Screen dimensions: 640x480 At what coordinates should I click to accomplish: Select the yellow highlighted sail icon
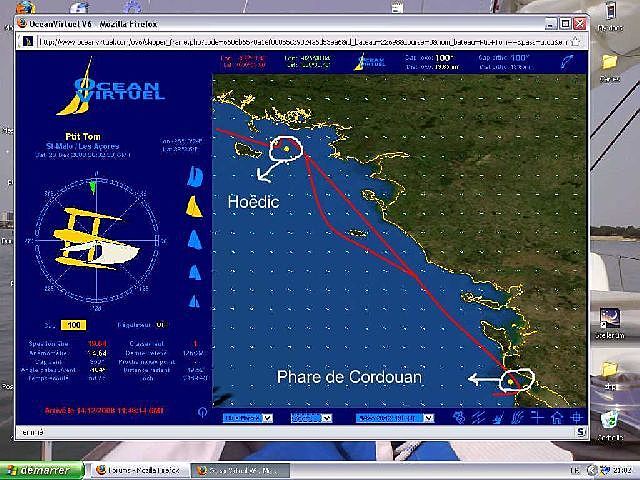coord(194,207)
